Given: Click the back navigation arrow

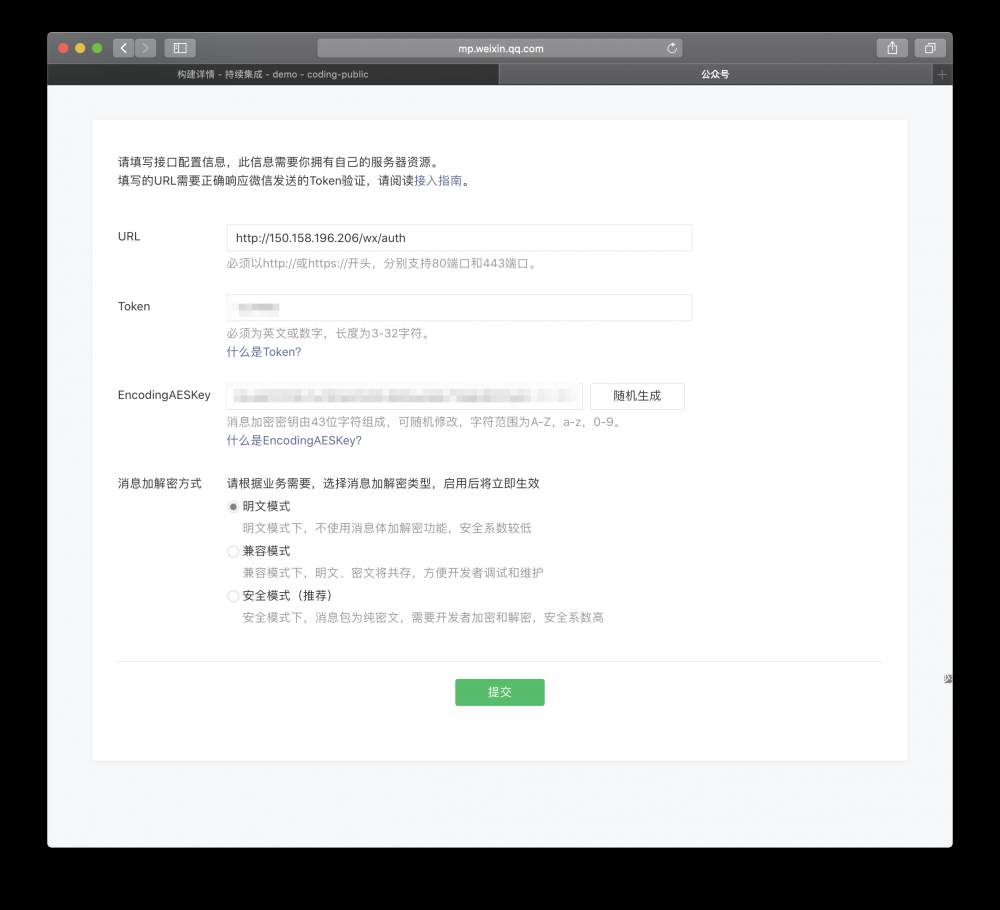Looking at the screenshot, I should 122,47.
